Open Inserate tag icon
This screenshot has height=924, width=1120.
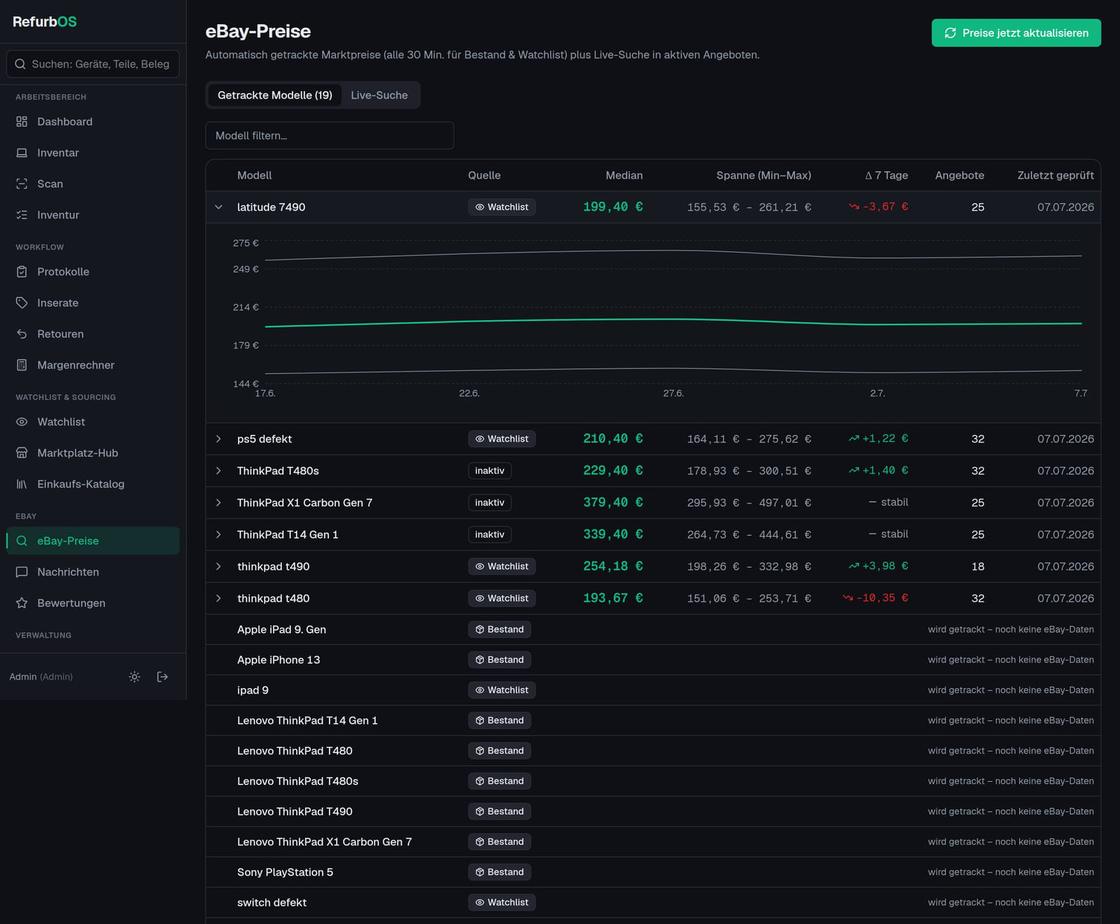coord(21,303)
